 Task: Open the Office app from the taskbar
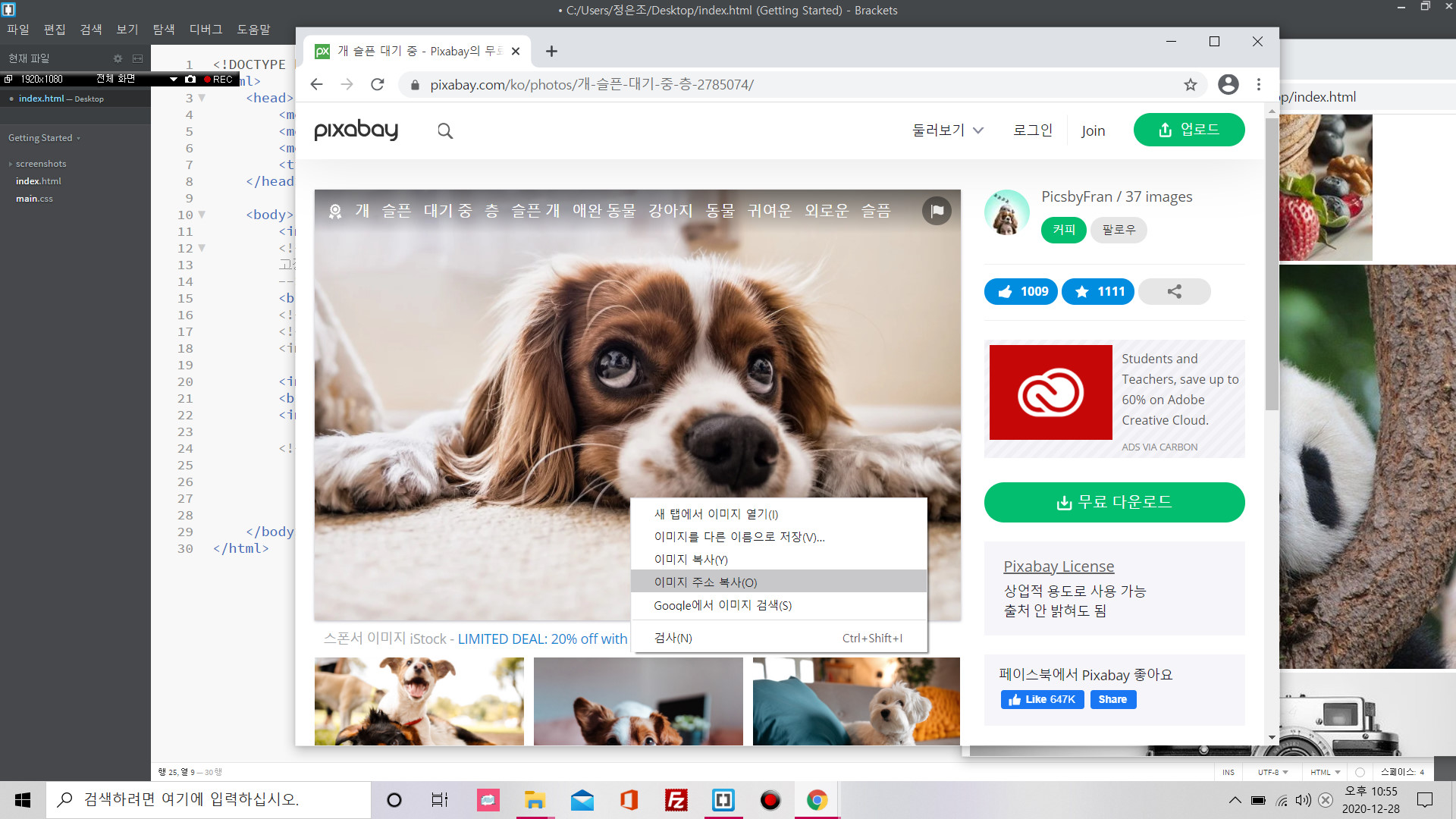click(629, 800)
